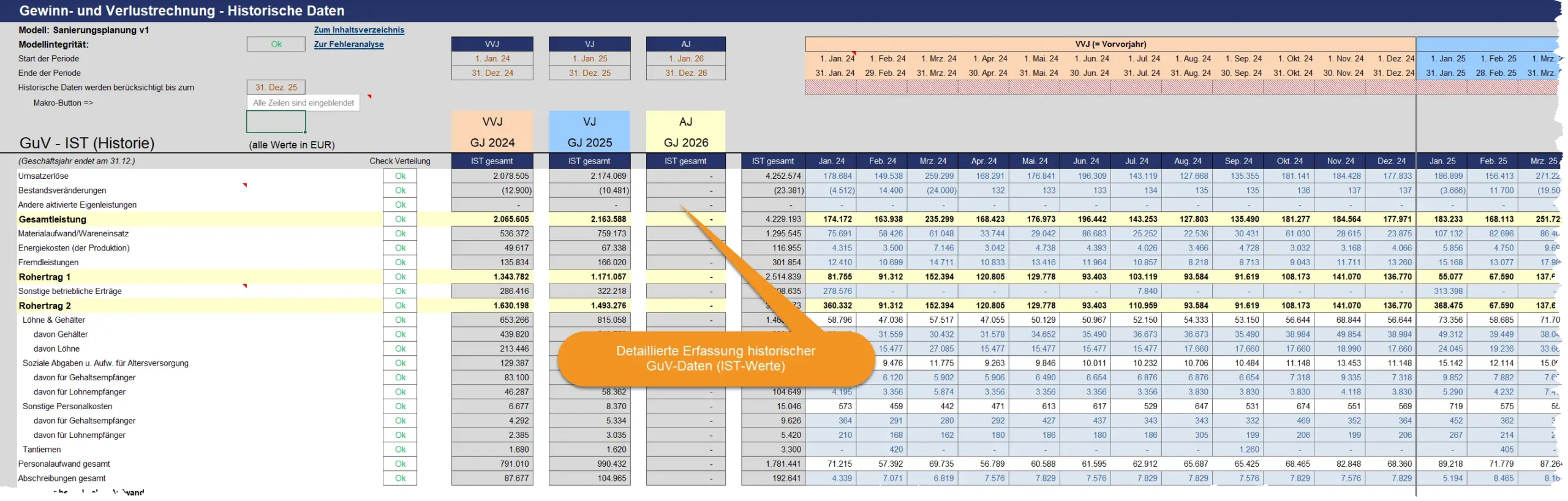Viewport: 1568px width, 501px height.
Task: Click the Makro-Button cell with green border
Action: [x=276, y=122]
